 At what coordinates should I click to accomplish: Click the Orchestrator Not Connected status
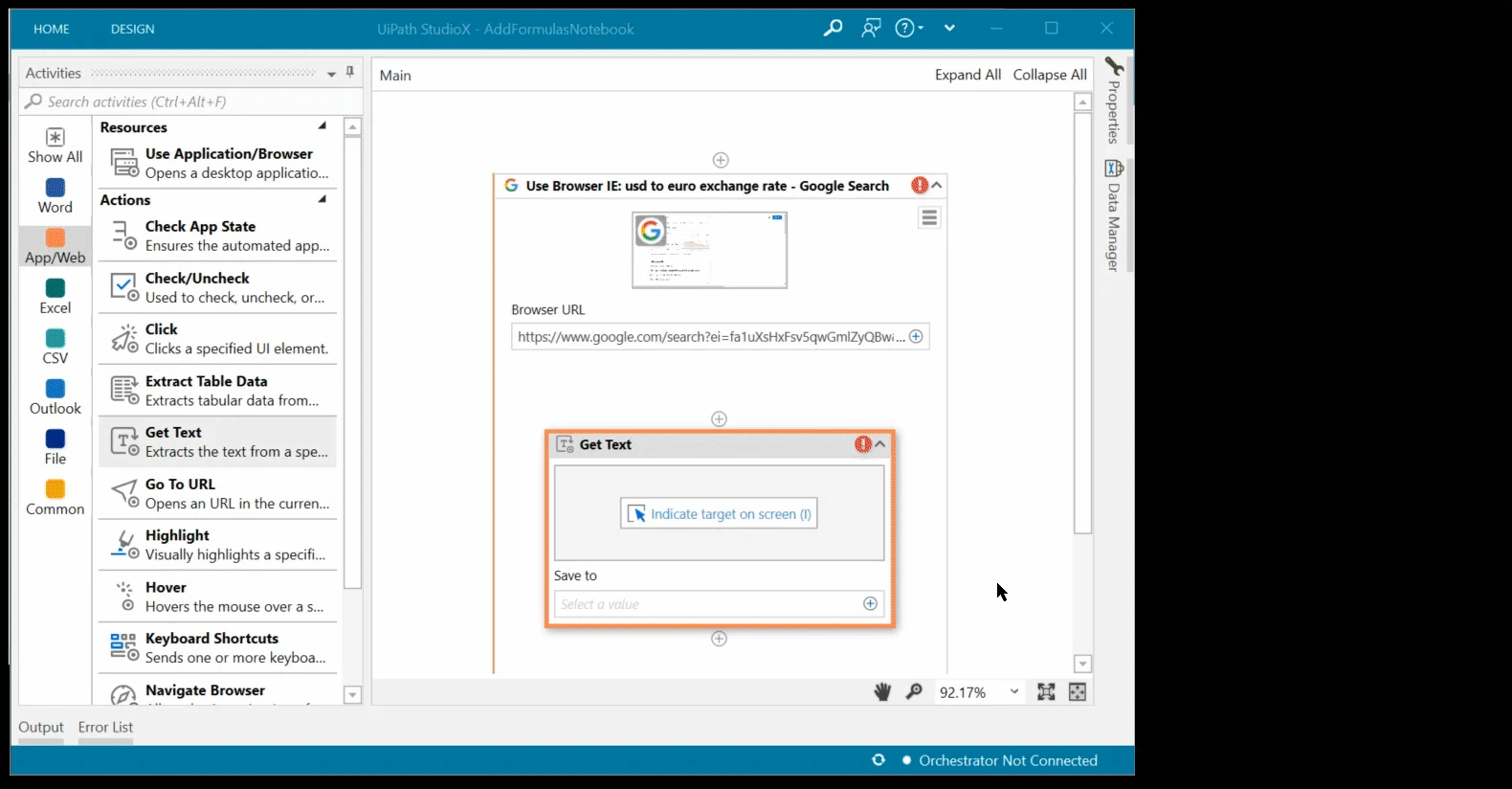click(999, 760)
